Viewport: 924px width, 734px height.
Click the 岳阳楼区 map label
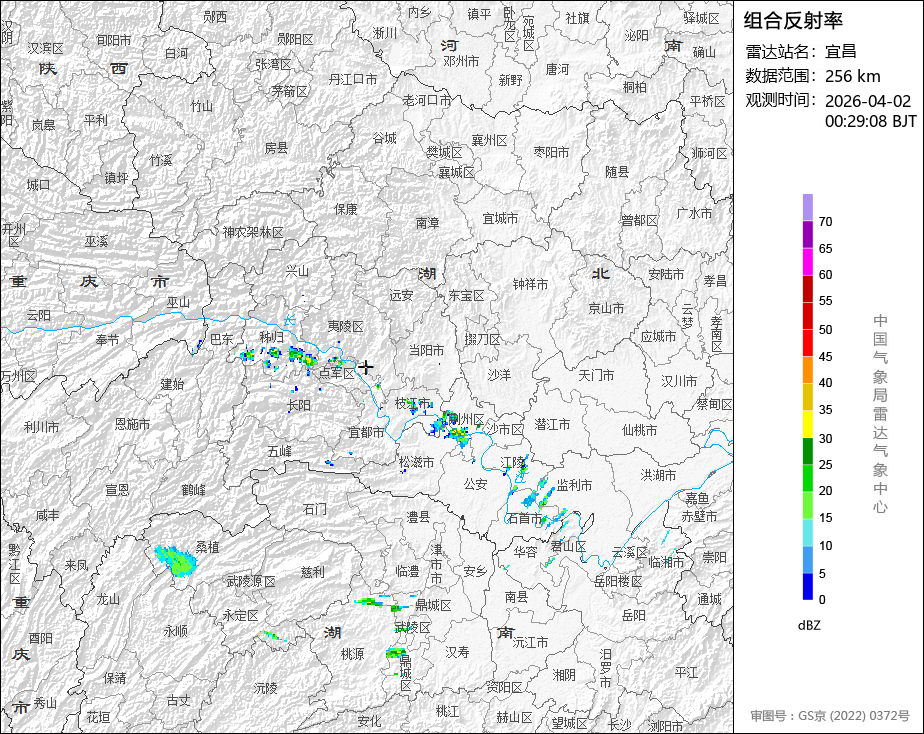click(618, 581)
